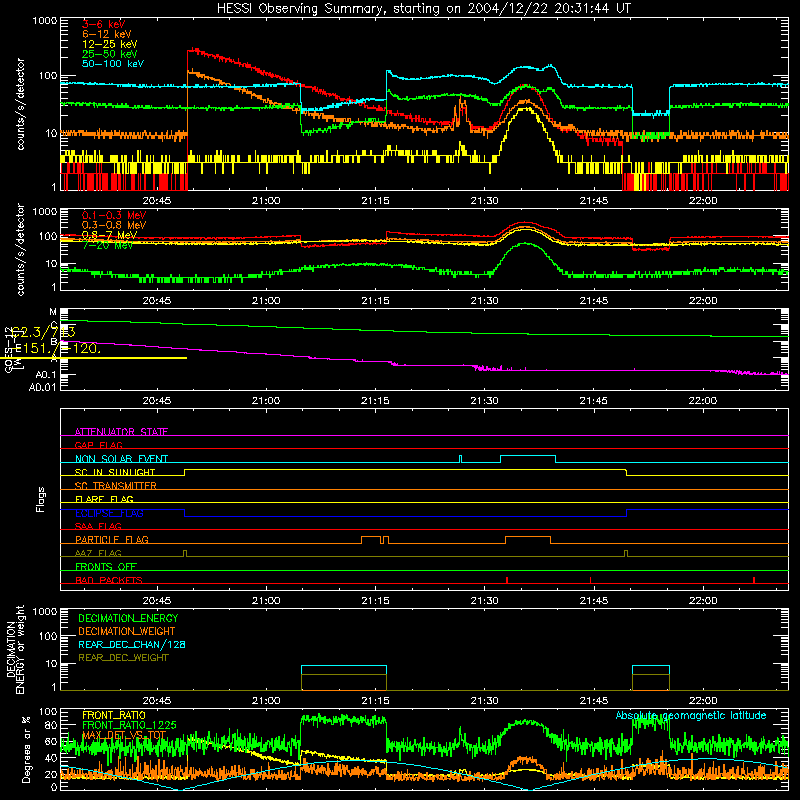Click the A0.01 axis label in the GOES panel
800x800 pixels.
pyautogui.click(x=42, y=387)
